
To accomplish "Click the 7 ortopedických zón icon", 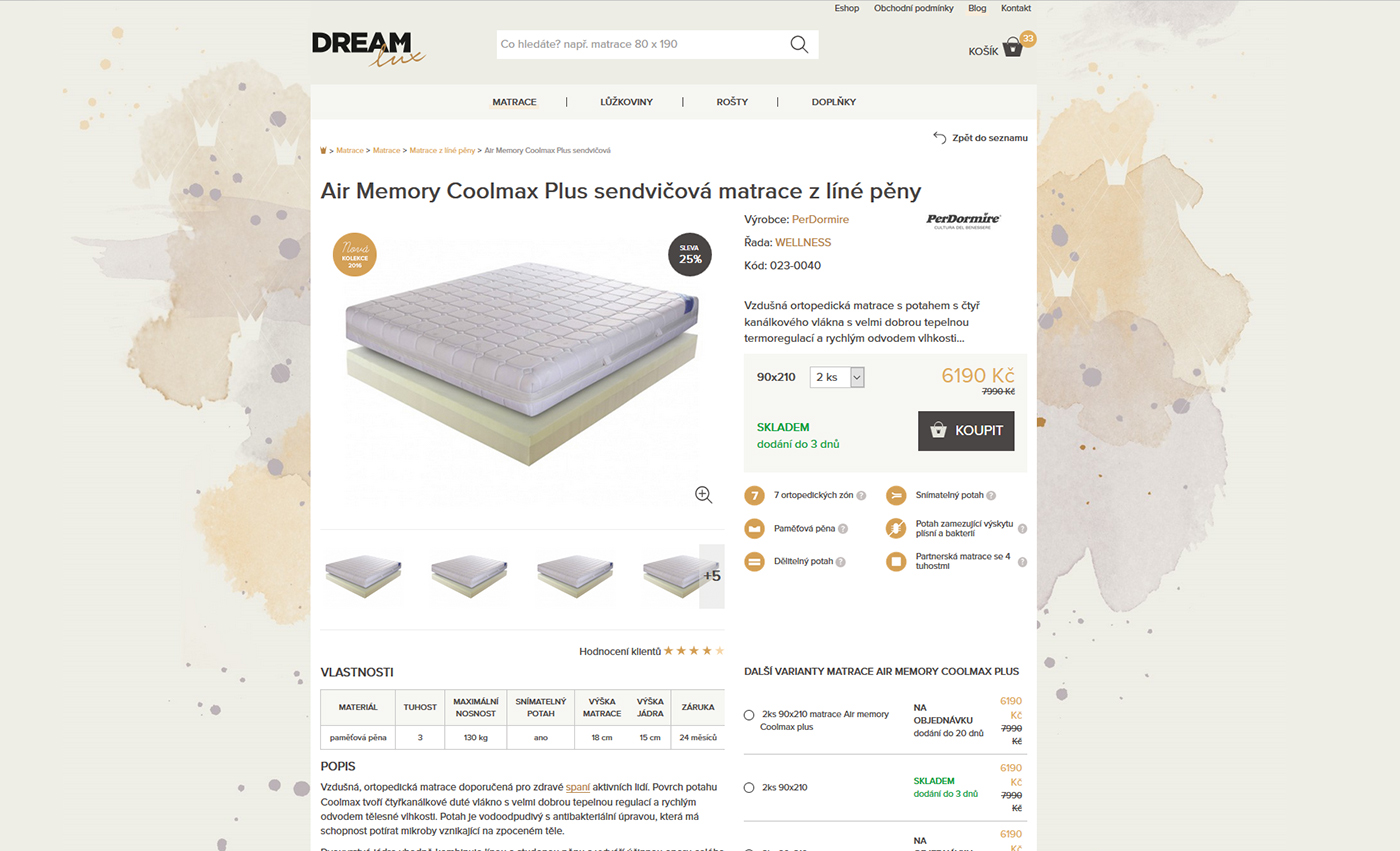I will pyautogui.click(x=755, y=495).
